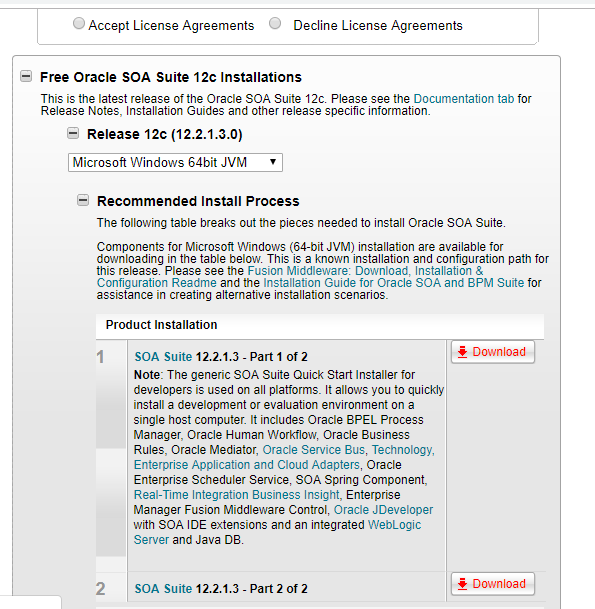This screenshot has height=609, width=595.
Task: Open the Documentation tab link
Action: (464, 99)
